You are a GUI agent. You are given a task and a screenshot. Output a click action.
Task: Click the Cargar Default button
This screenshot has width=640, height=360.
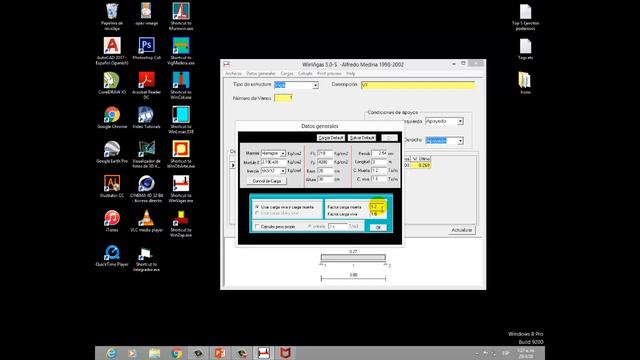tap(331, 138)
